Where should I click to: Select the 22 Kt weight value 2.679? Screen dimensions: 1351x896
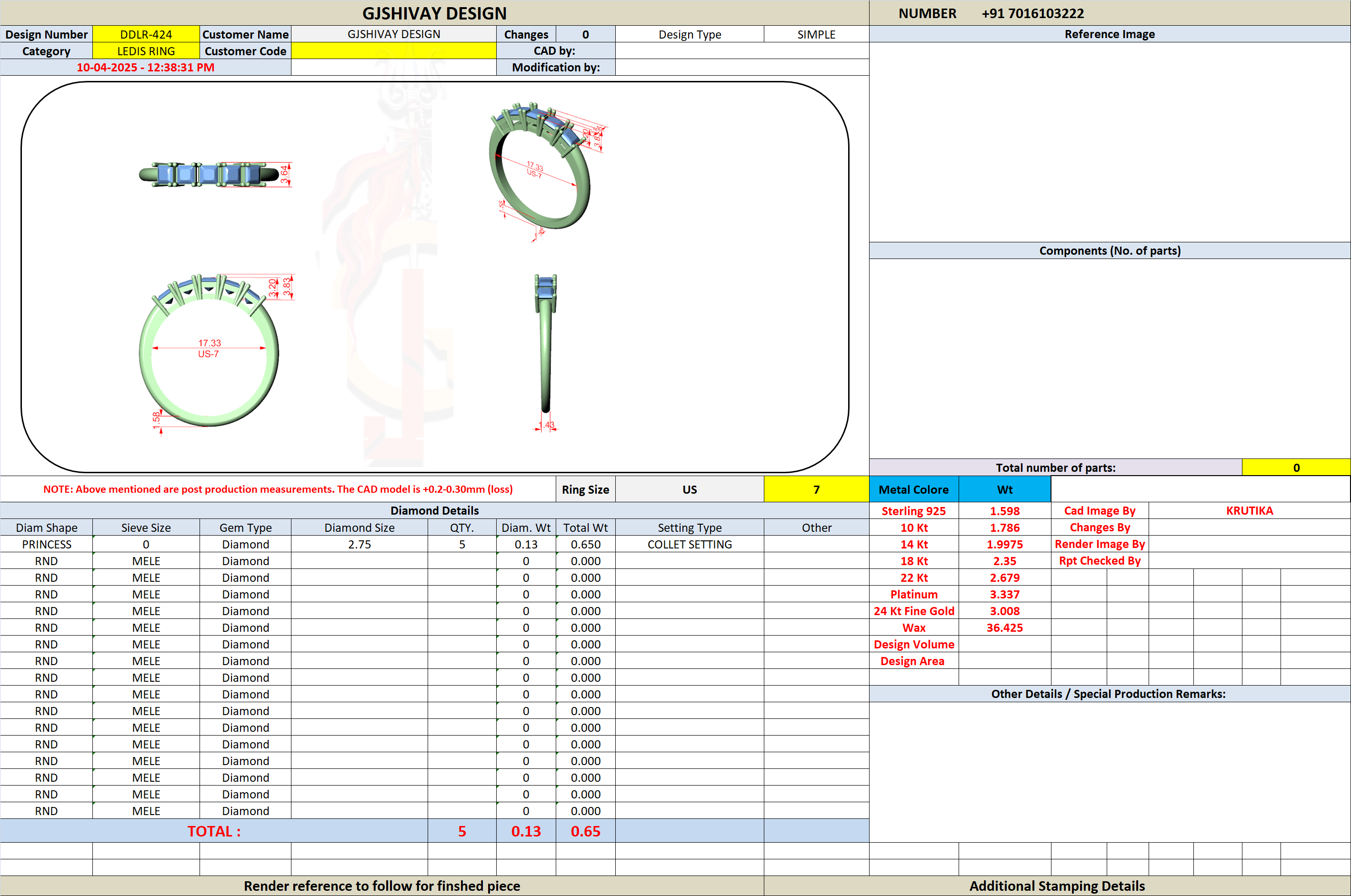click(x=1005, y=577)
